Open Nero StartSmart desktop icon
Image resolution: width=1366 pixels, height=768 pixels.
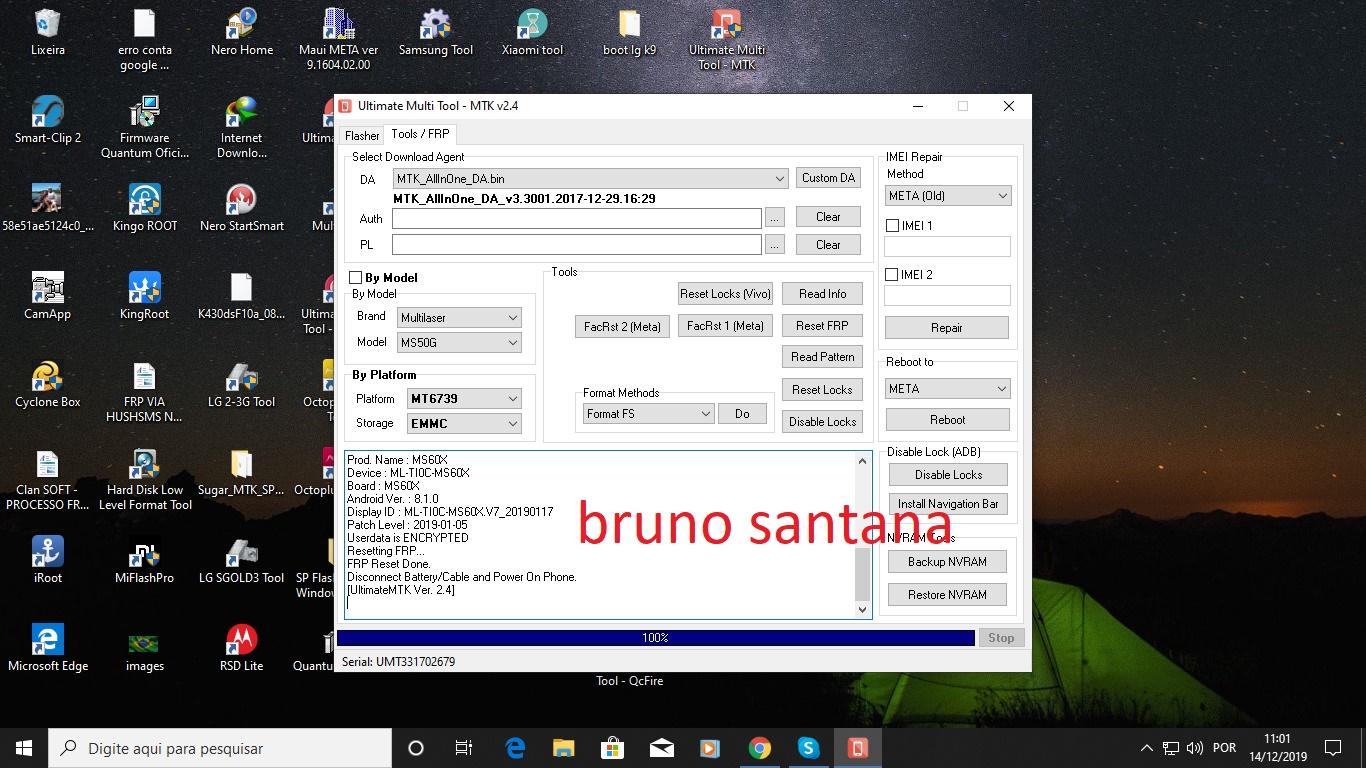[242, 209]
